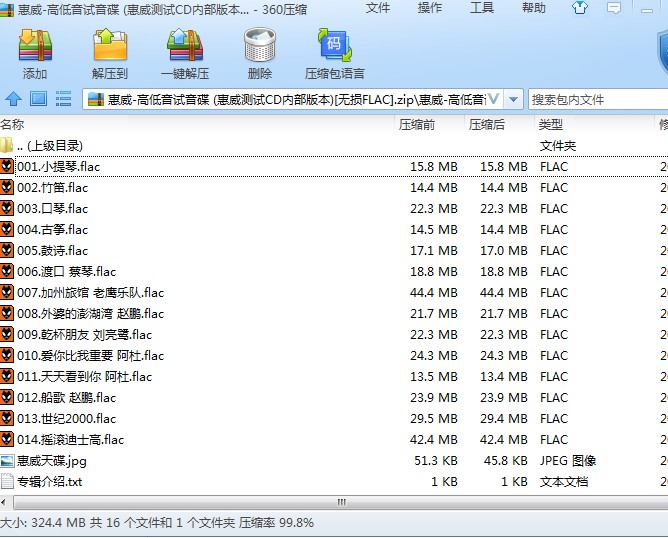Click the 51.3 KB size of 惠威天碟.jpg
The width and height of the screenshot is (668, 538).
435,460
